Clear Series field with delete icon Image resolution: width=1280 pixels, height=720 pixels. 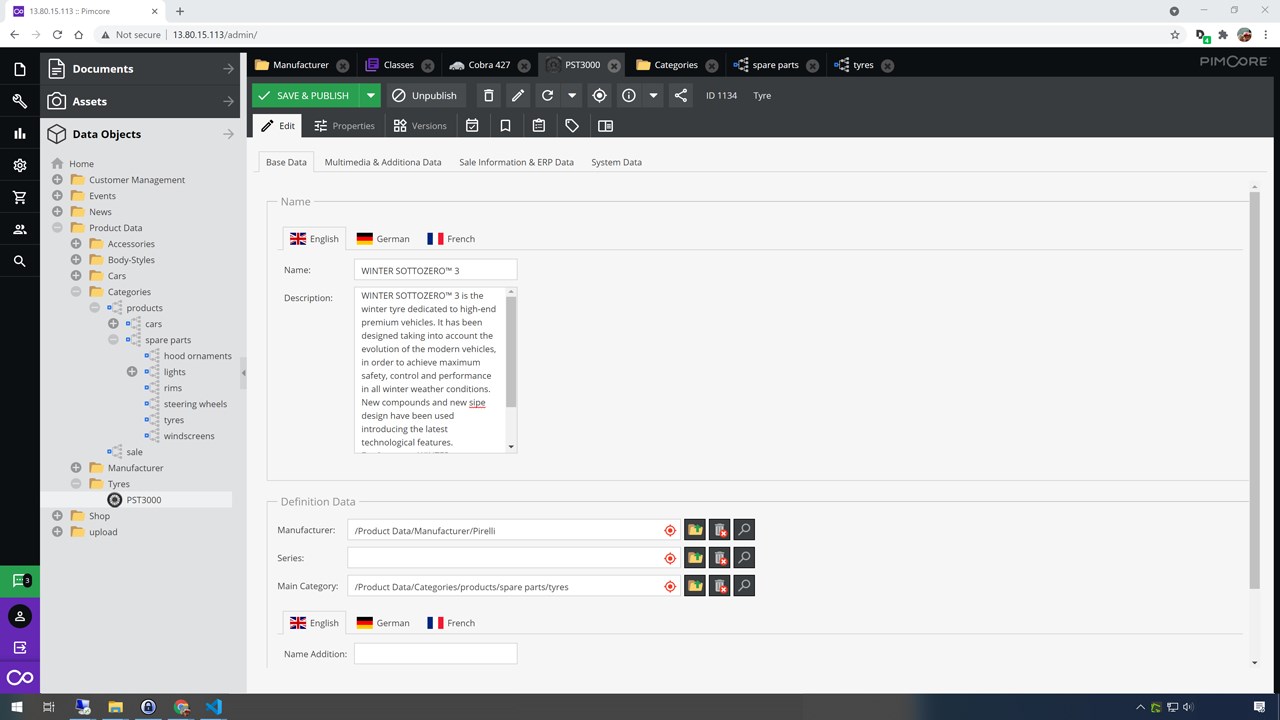pos(720,558)
